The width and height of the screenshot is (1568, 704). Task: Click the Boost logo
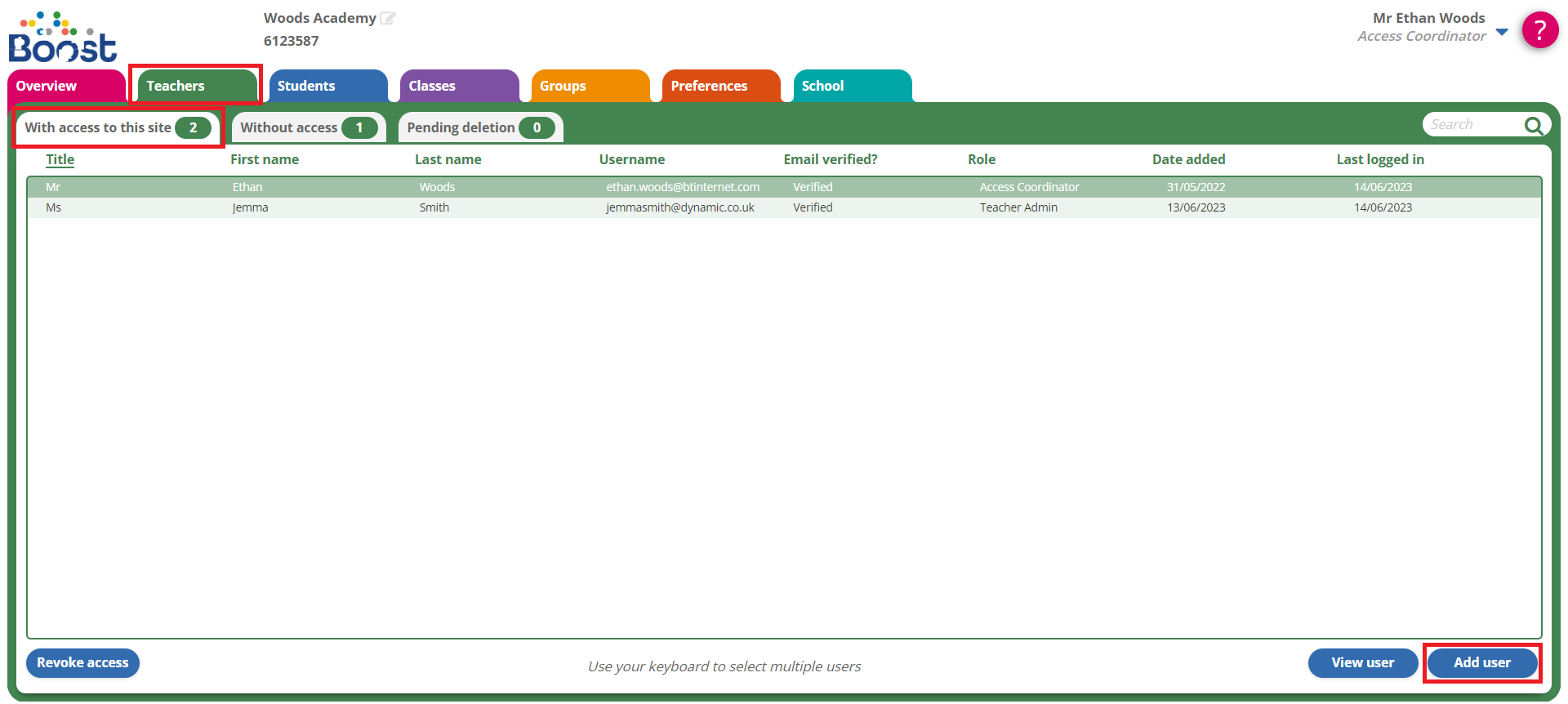point(63,38)
